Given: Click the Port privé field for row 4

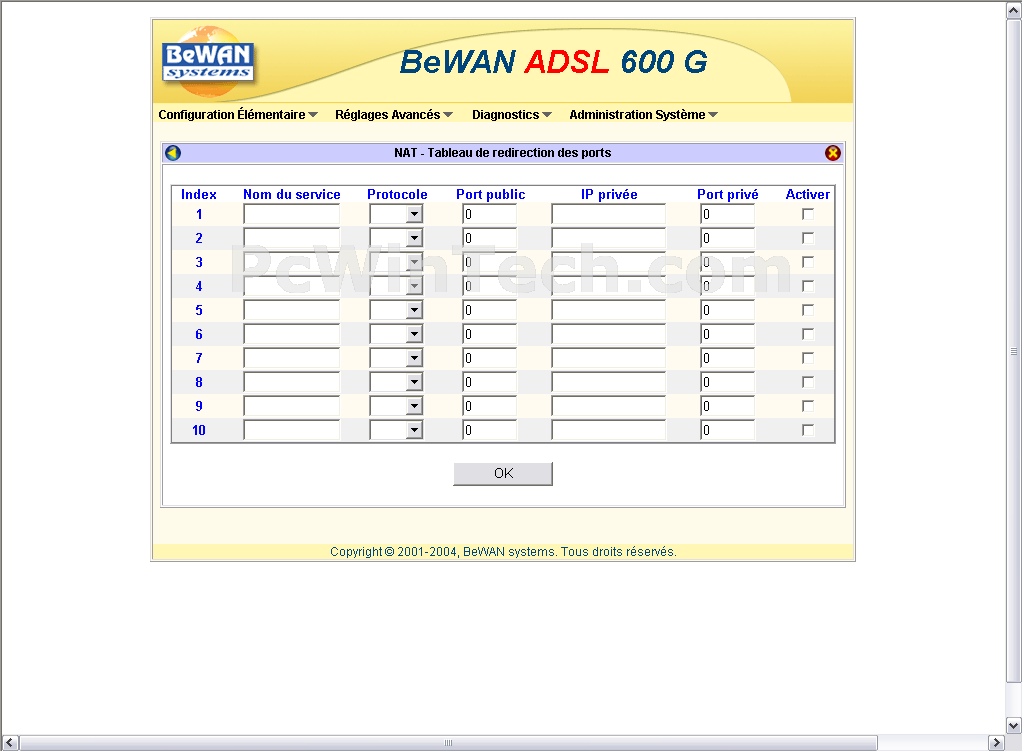Looking at the screenshot, I should click(727, 286).
